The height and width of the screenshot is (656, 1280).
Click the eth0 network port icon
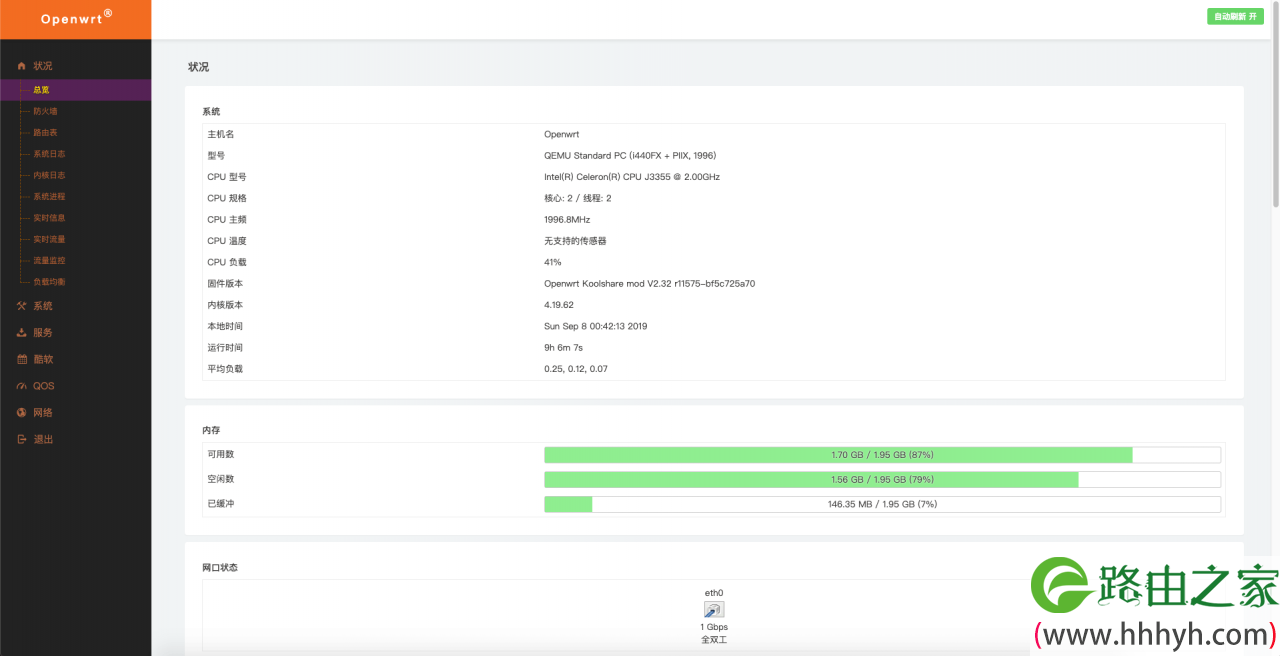[713, 609]
